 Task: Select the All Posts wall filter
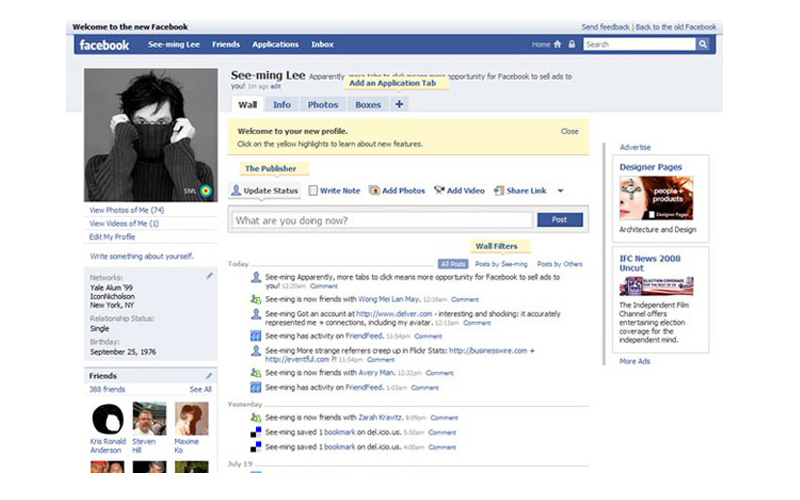click(453, 264)
